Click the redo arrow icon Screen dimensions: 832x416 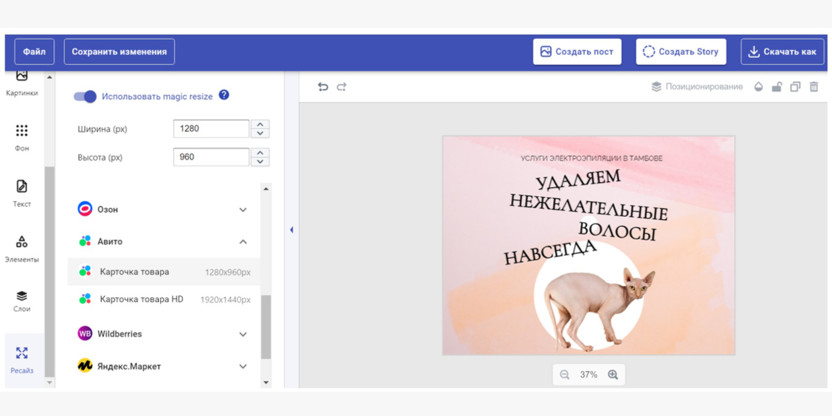click(x=342, y=87)
